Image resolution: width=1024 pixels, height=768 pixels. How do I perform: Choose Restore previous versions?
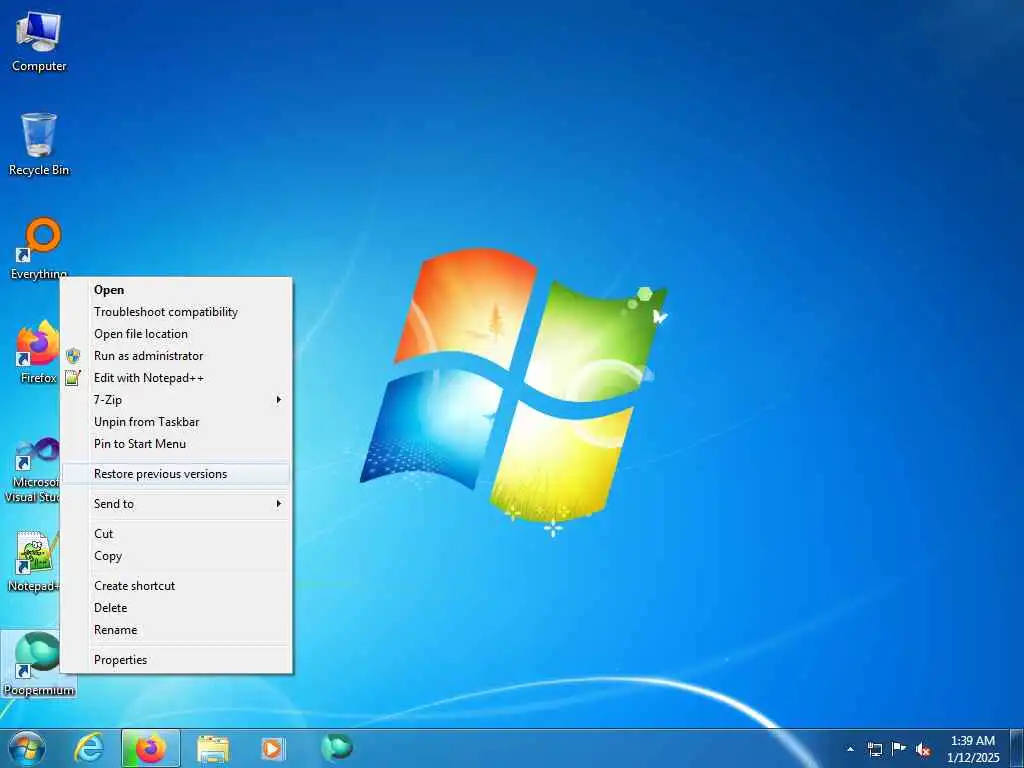(175, 474)
